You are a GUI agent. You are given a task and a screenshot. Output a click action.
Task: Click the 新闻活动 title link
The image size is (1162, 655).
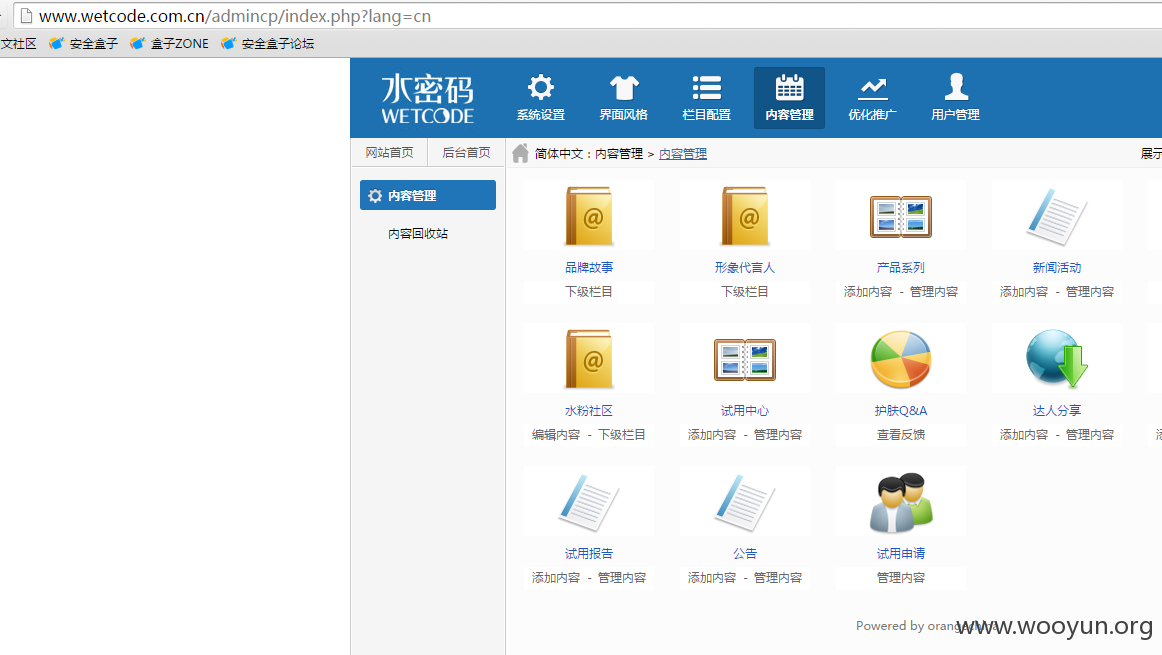(x=1057, y=267)
